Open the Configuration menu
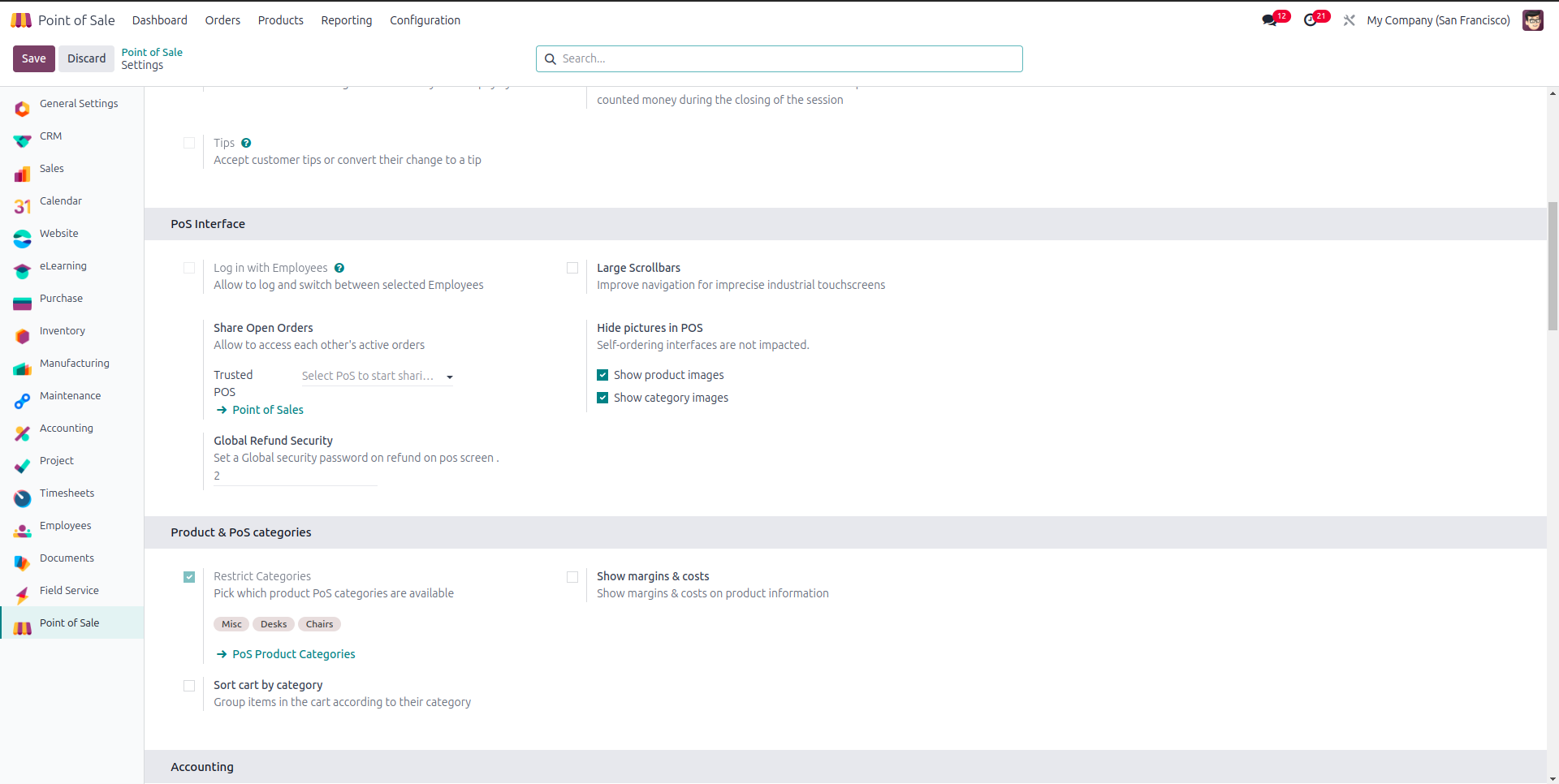1559x784 pixels. pyautogui.click(x=425, y=20)
